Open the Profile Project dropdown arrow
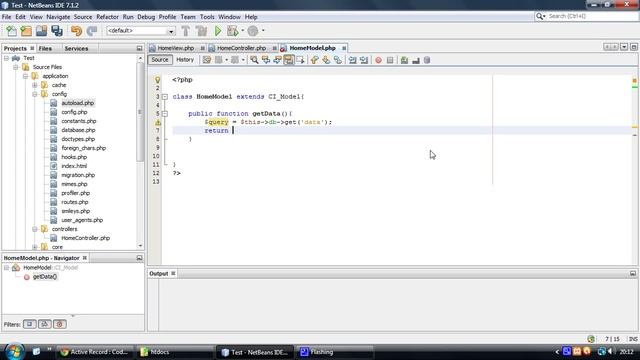Viewport: 640px width, 360px height. [263, 31]
